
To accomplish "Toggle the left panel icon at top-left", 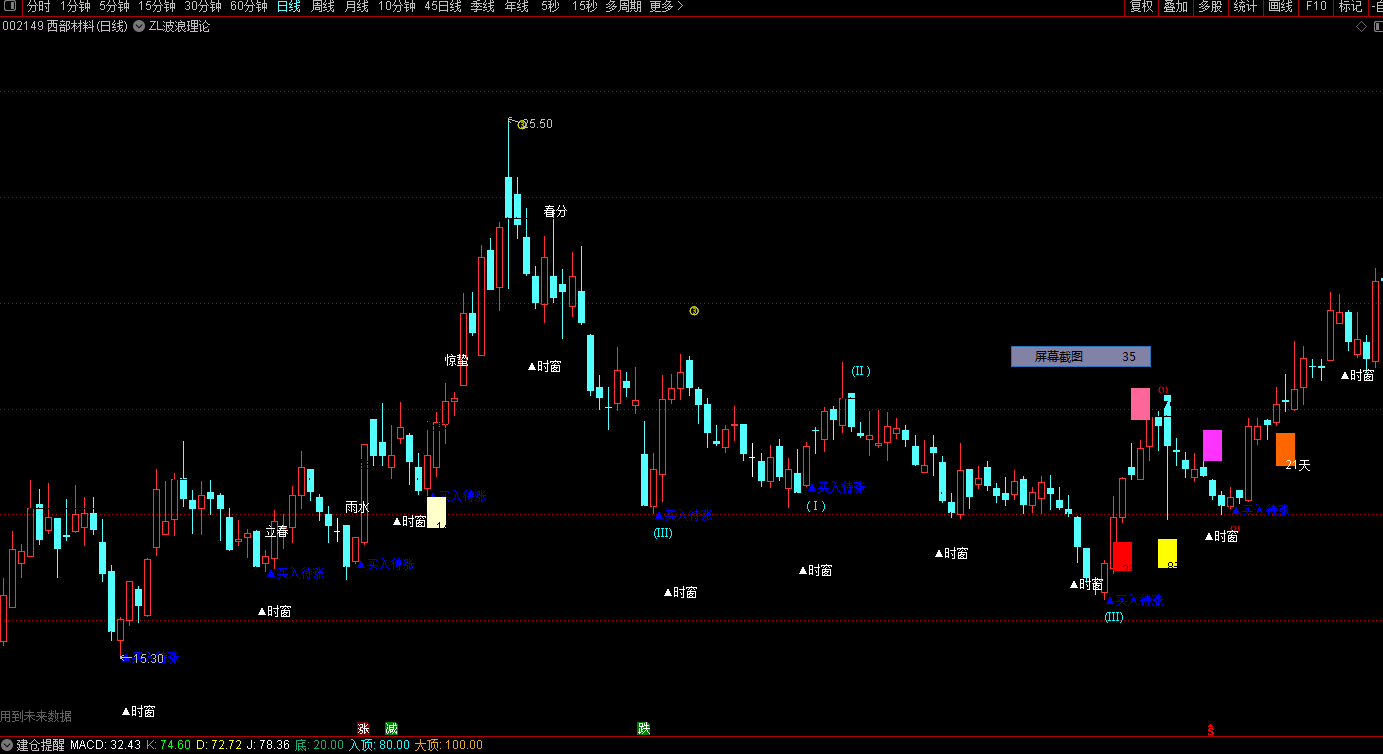I will coord(11,6).
